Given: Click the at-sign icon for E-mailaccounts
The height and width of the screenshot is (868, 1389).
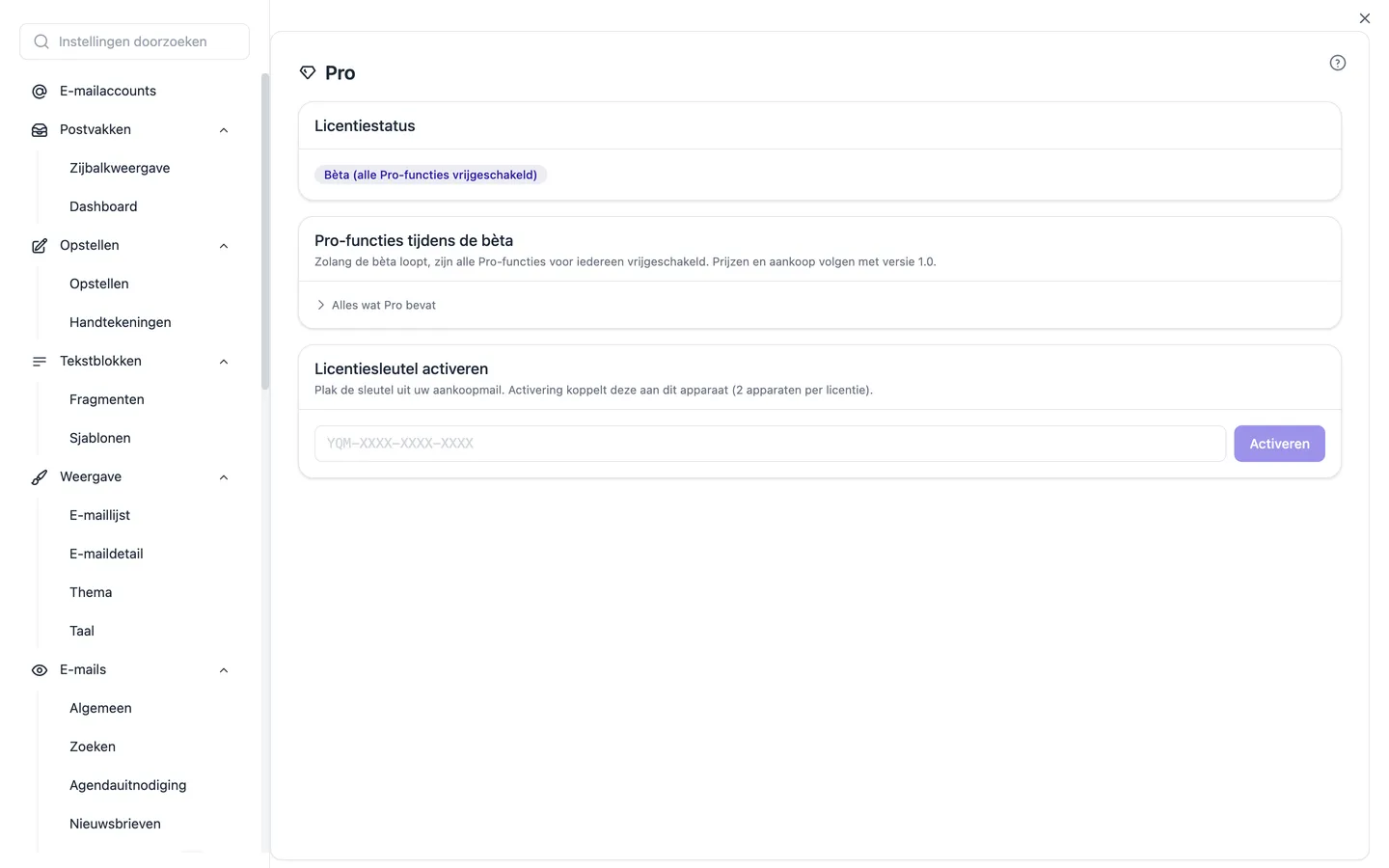Looking at the screenshot, I should (x=40, y=92).
